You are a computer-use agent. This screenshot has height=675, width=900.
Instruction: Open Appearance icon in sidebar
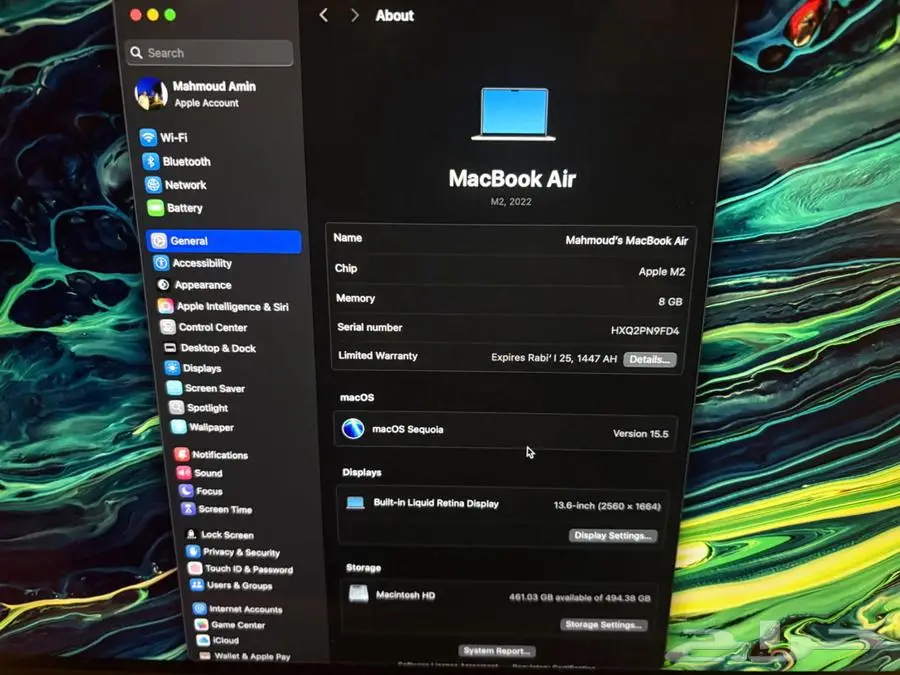click(164, 285)
